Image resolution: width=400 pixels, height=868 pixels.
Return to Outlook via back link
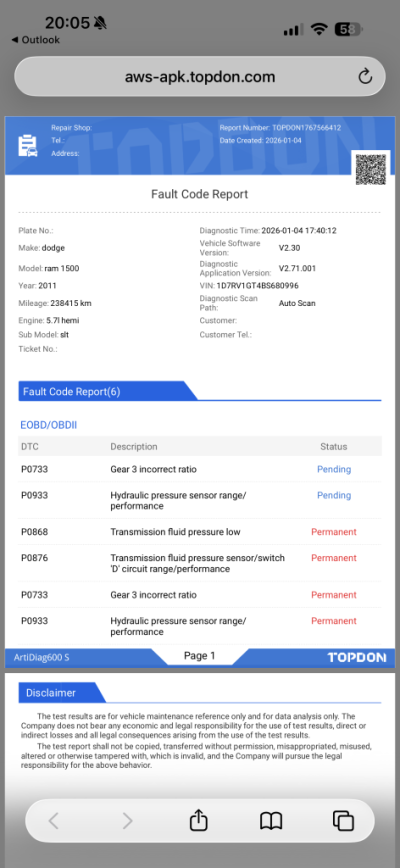coord(35,40)
